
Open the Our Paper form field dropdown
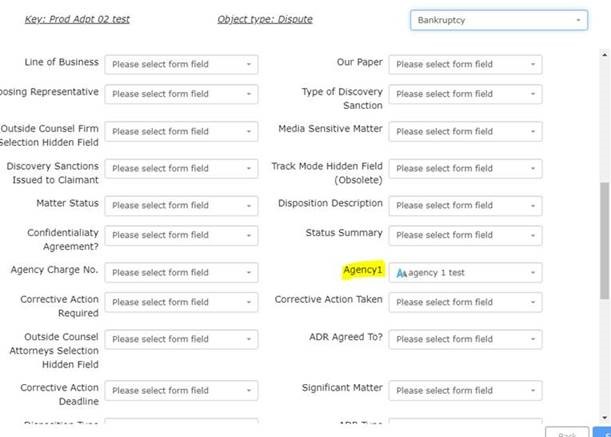pyautogui.click(x=466, y=64)
